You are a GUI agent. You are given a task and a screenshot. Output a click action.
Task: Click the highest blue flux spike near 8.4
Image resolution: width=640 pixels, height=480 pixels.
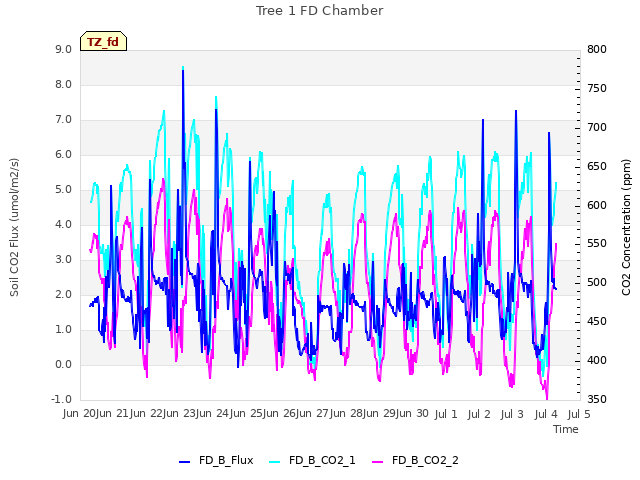click(183, 71)
